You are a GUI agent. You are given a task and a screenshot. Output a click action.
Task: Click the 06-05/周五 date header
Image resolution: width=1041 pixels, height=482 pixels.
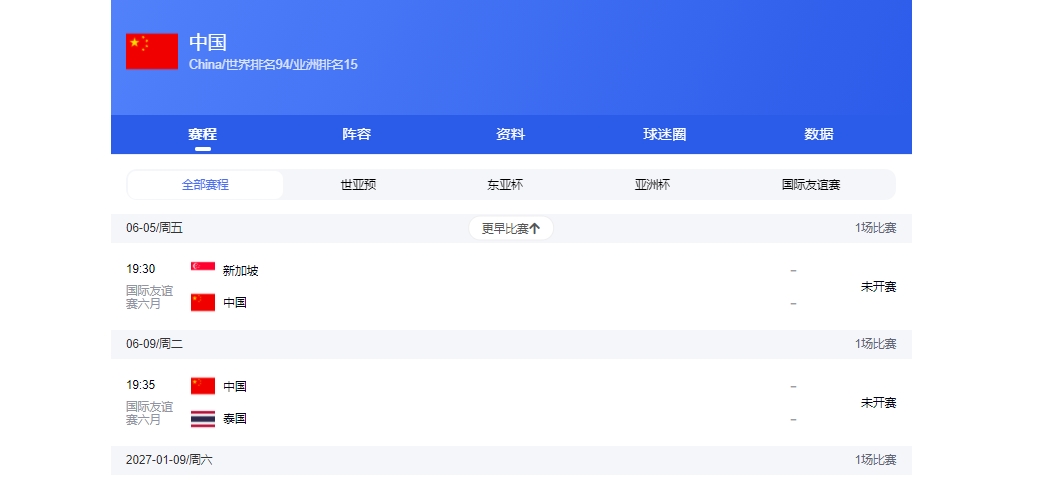[x=155, y=228]
